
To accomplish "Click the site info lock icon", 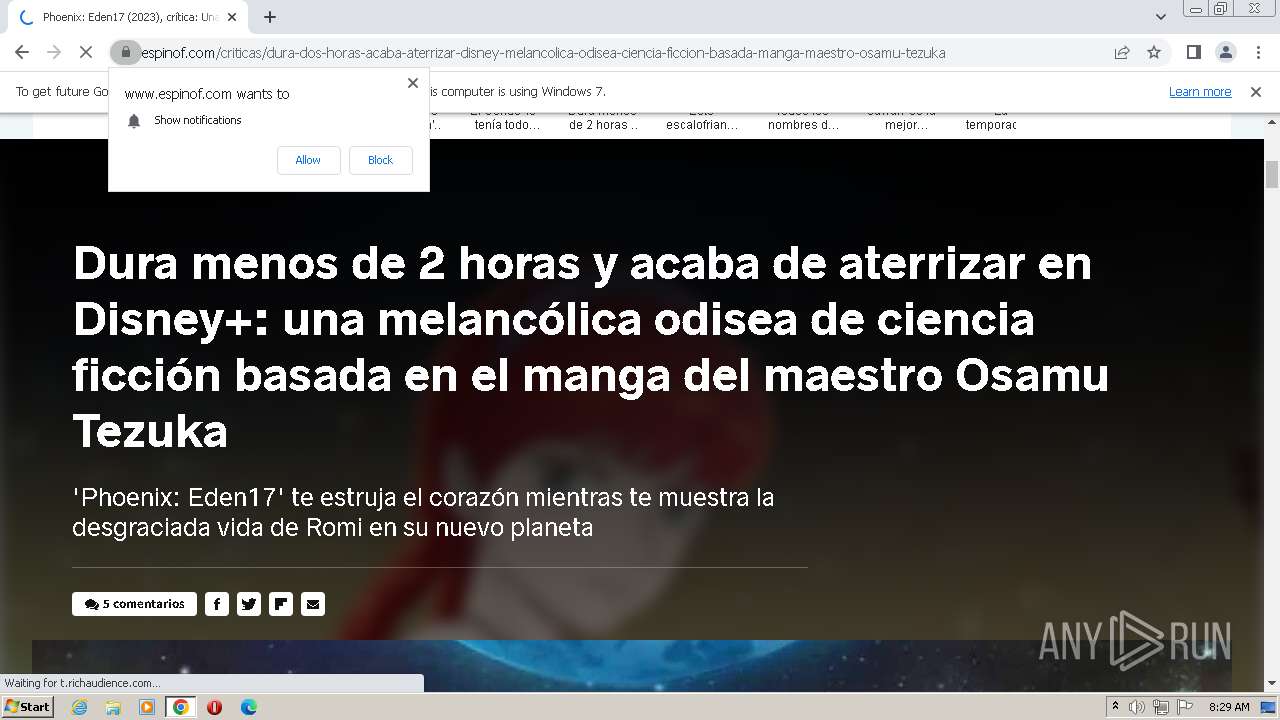I will click(125, 52).
